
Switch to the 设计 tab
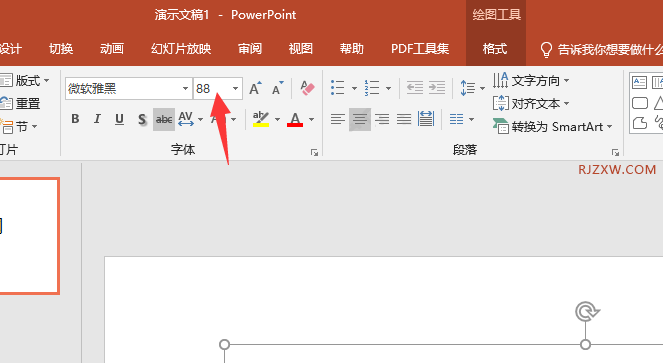pyautogui.click(x=11, y=49)
